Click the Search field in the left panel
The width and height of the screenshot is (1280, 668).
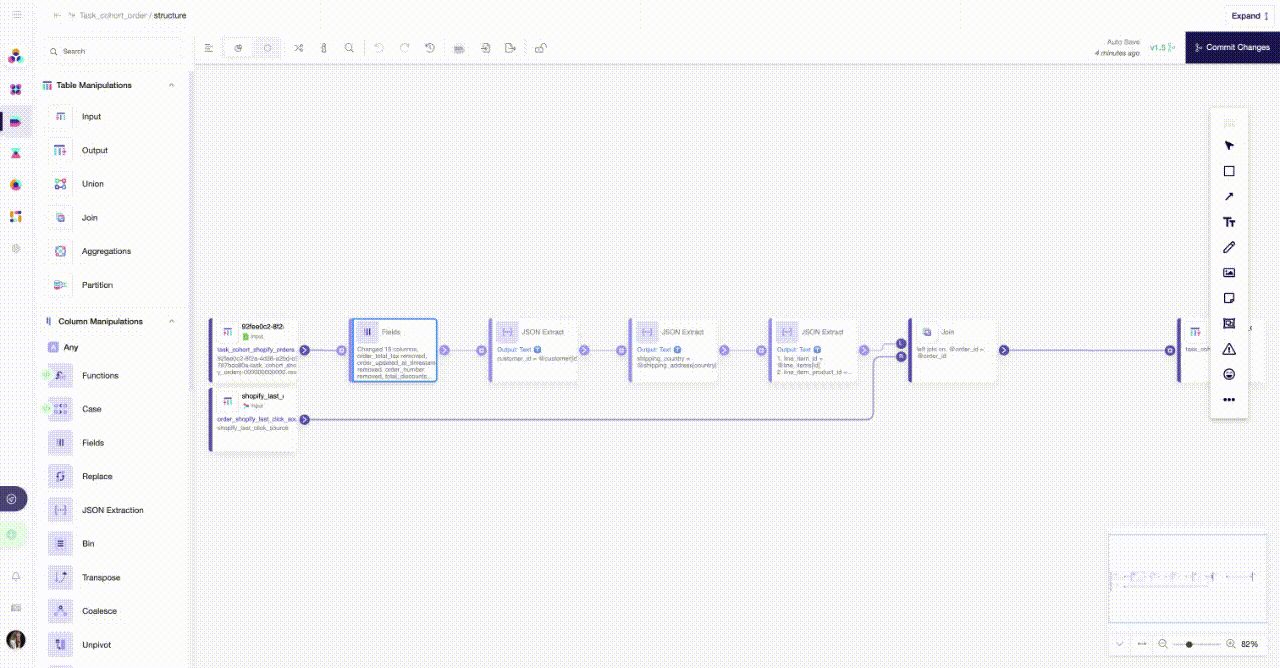pyautogui.click(x=115, y=51)
